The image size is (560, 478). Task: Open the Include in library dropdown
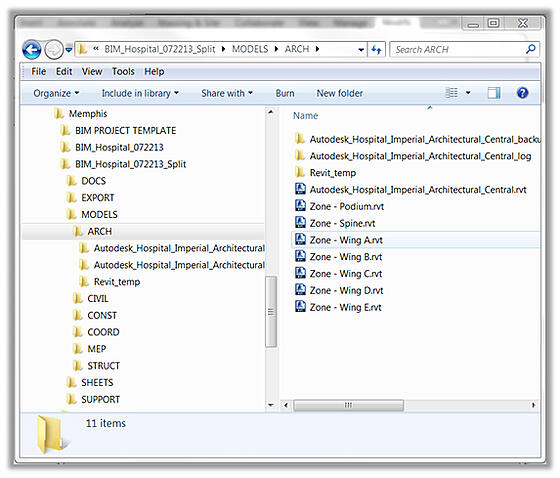point(140,93)
